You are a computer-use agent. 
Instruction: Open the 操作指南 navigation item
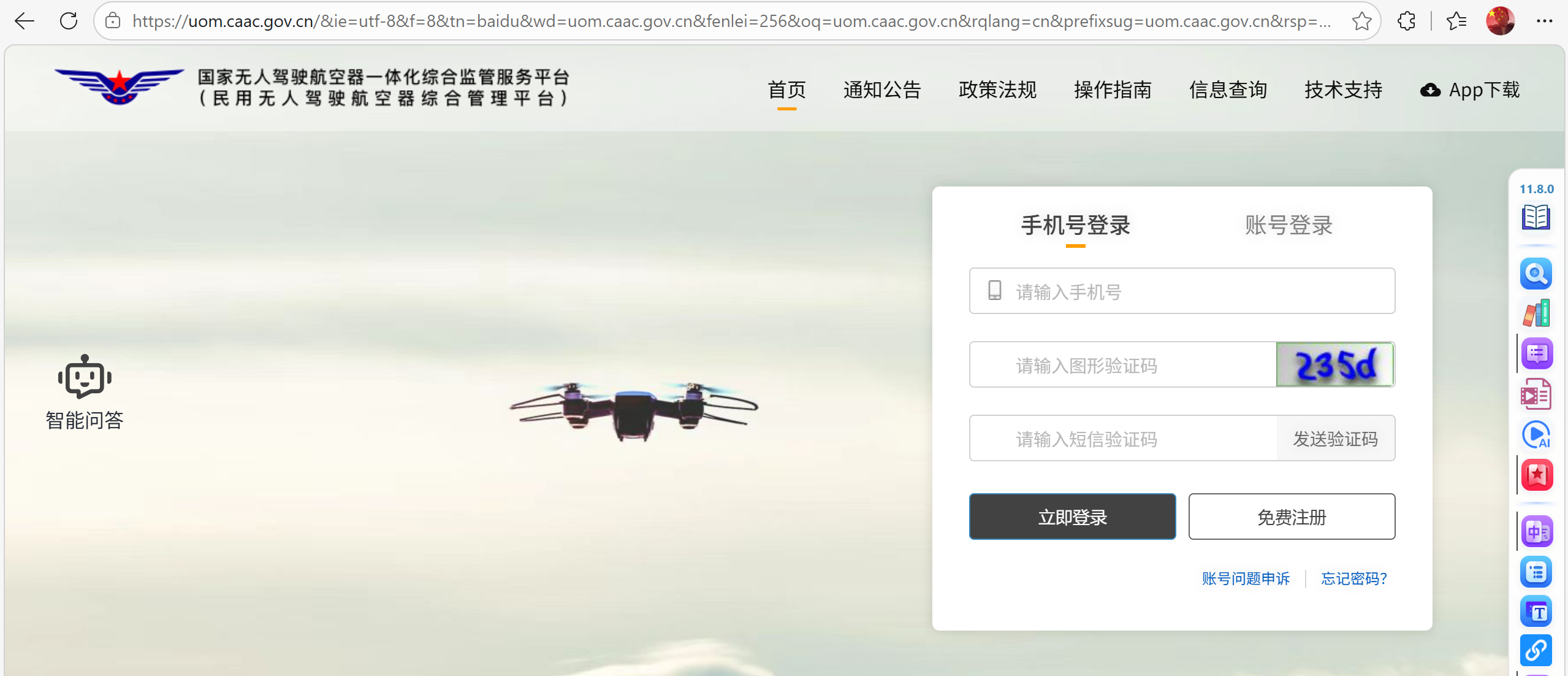coord(1113,90)
